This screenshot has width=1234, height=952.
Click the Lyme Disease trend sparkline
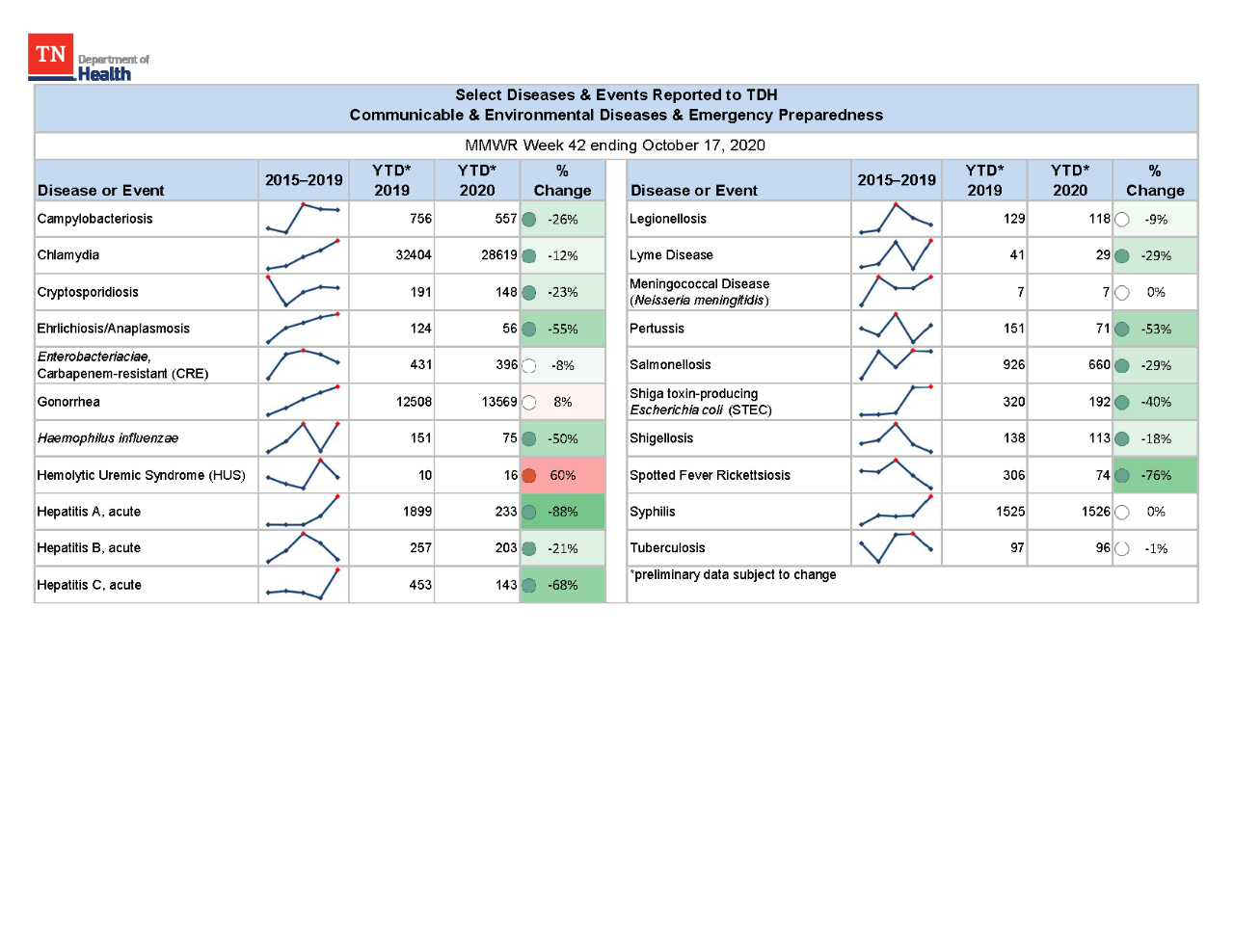(x=896, y=255)
